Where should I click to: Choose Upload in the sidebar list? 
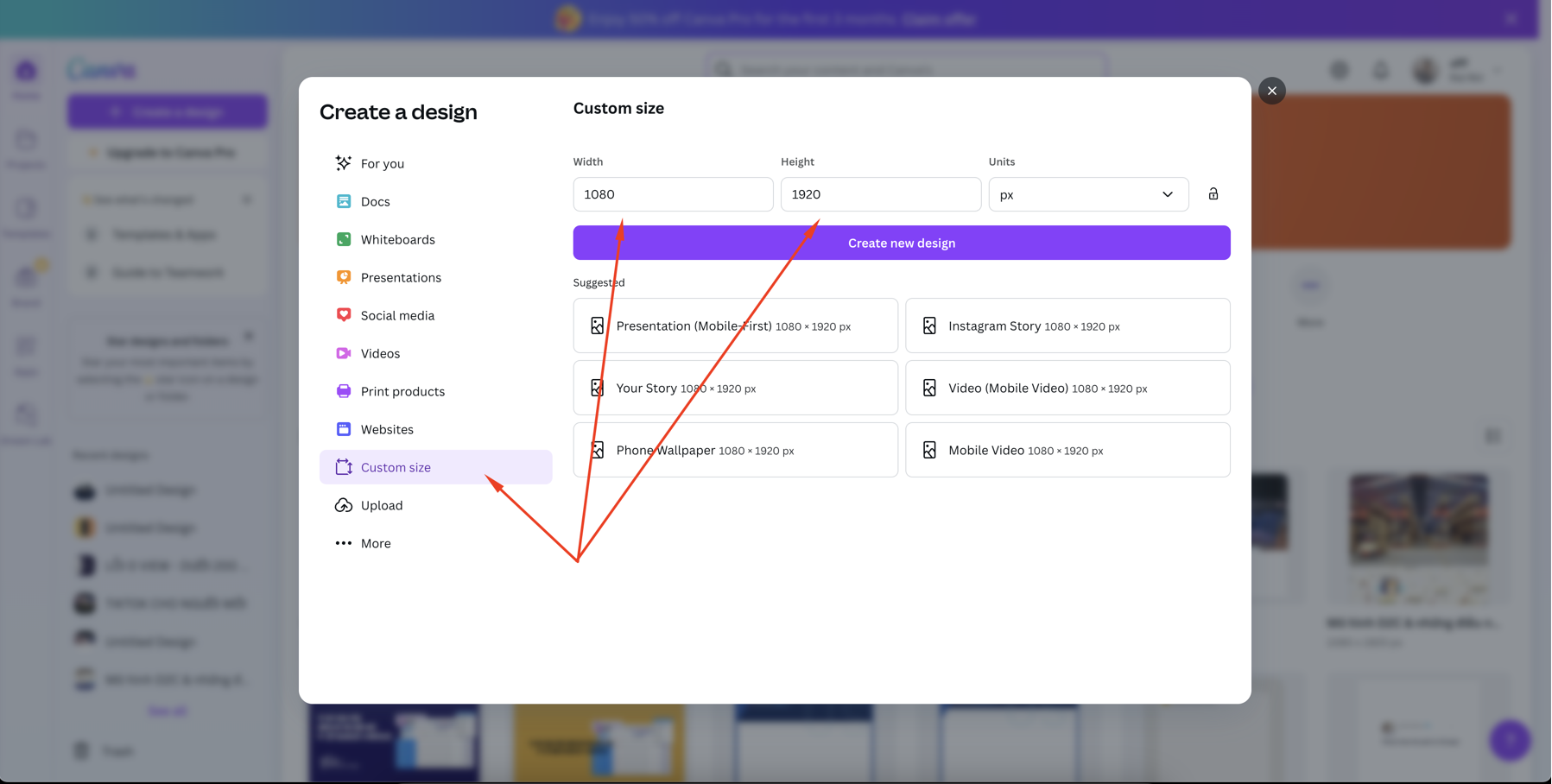click(435, 505)
